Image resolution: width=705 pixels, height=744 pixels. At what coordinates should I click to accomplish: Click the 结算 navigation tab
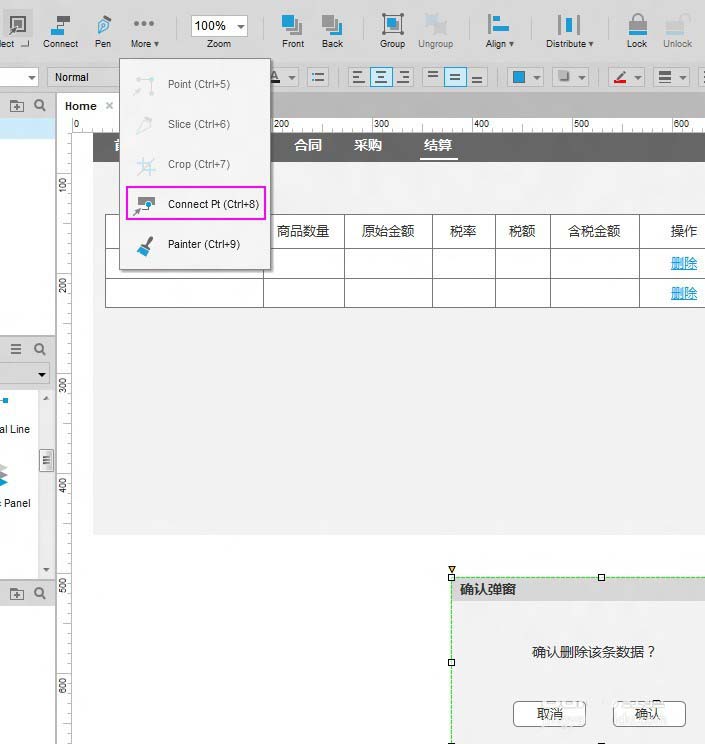pyautogui.click(x=437, y=146)
